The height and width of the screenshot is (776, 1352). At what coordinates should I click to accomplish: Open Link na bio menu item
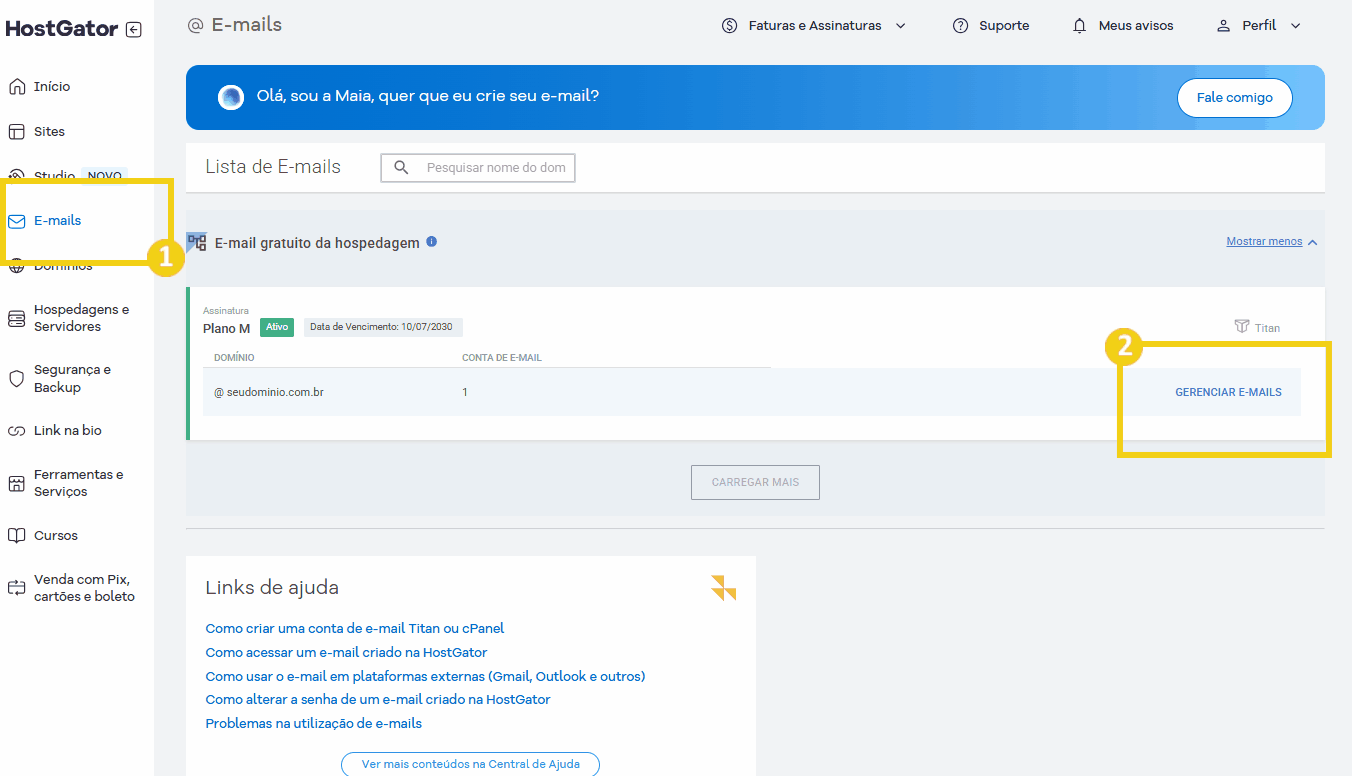(x=68, y=430)
